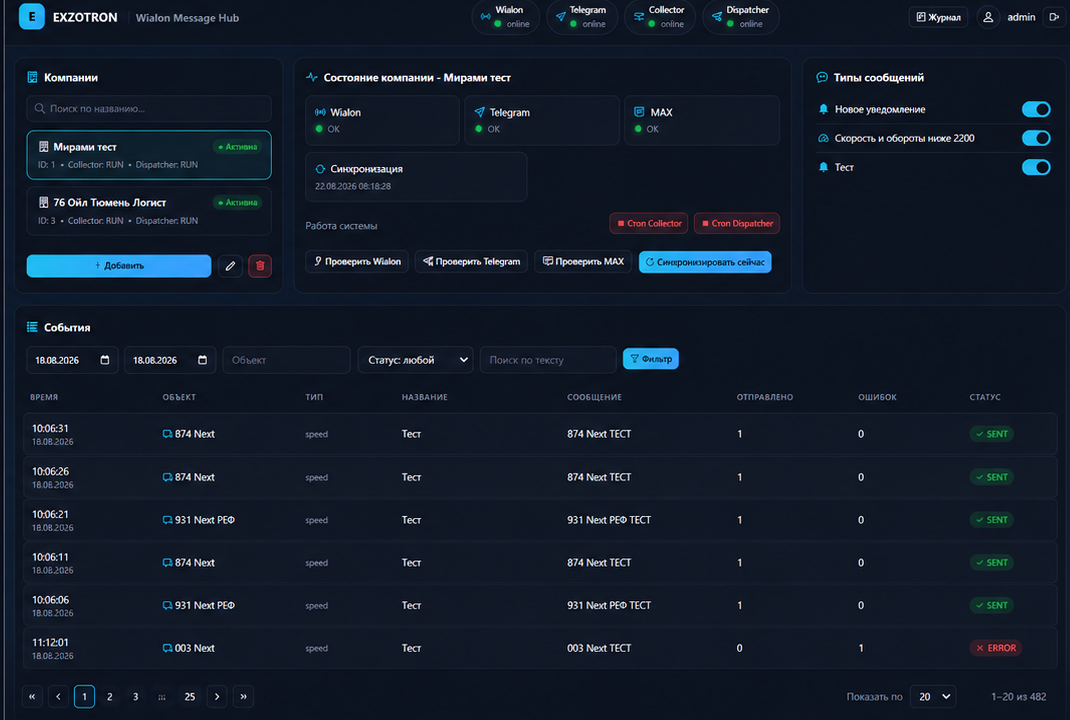Click Проверить Telegram button
This screenshot has width=1070, height=720.
point(472,261)
